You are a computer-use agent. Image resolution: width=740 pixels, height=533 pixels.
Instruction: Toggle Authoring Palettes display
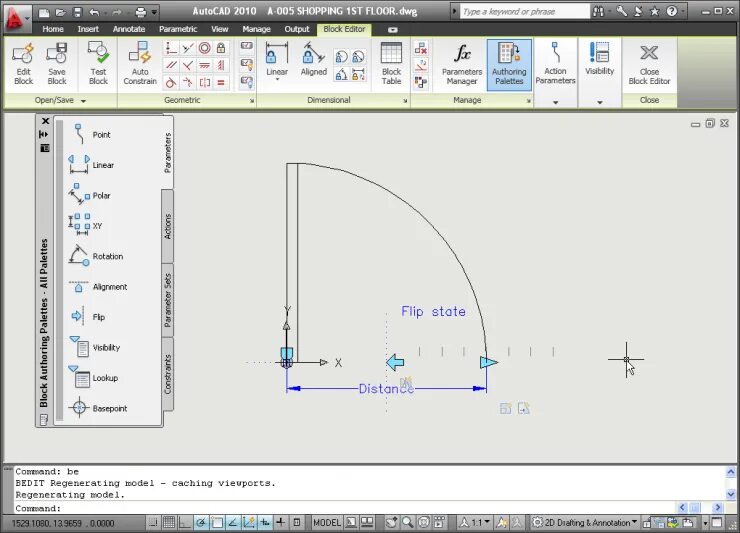coord(509,64)
